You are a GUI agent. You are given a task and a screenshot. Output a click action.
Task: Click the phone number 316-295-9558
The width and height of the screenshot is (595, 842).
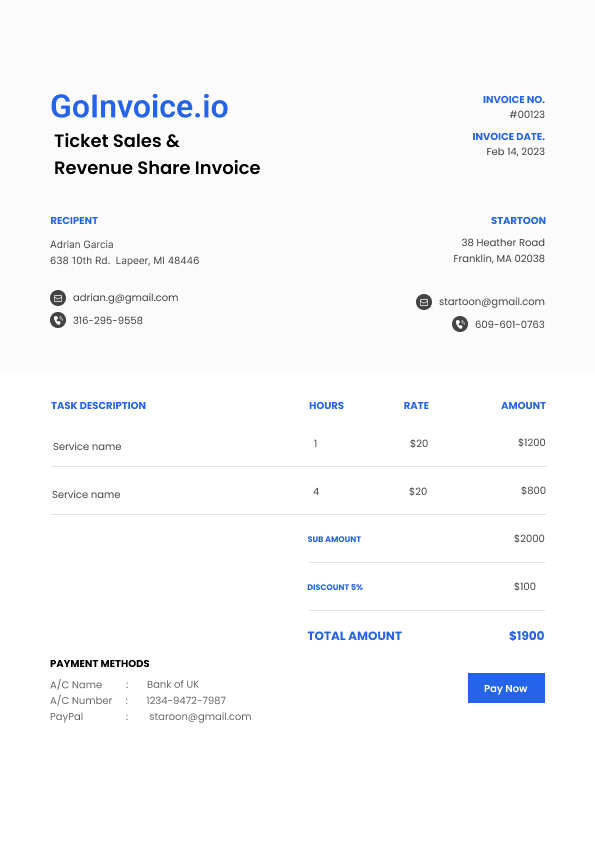pos(108,321)
